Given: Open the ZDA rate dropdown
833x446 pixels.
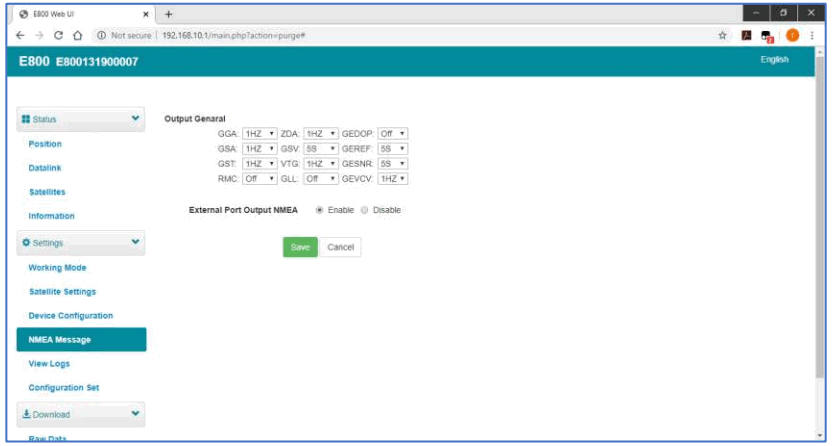Looking at the screenshot, I should (321, 134).
